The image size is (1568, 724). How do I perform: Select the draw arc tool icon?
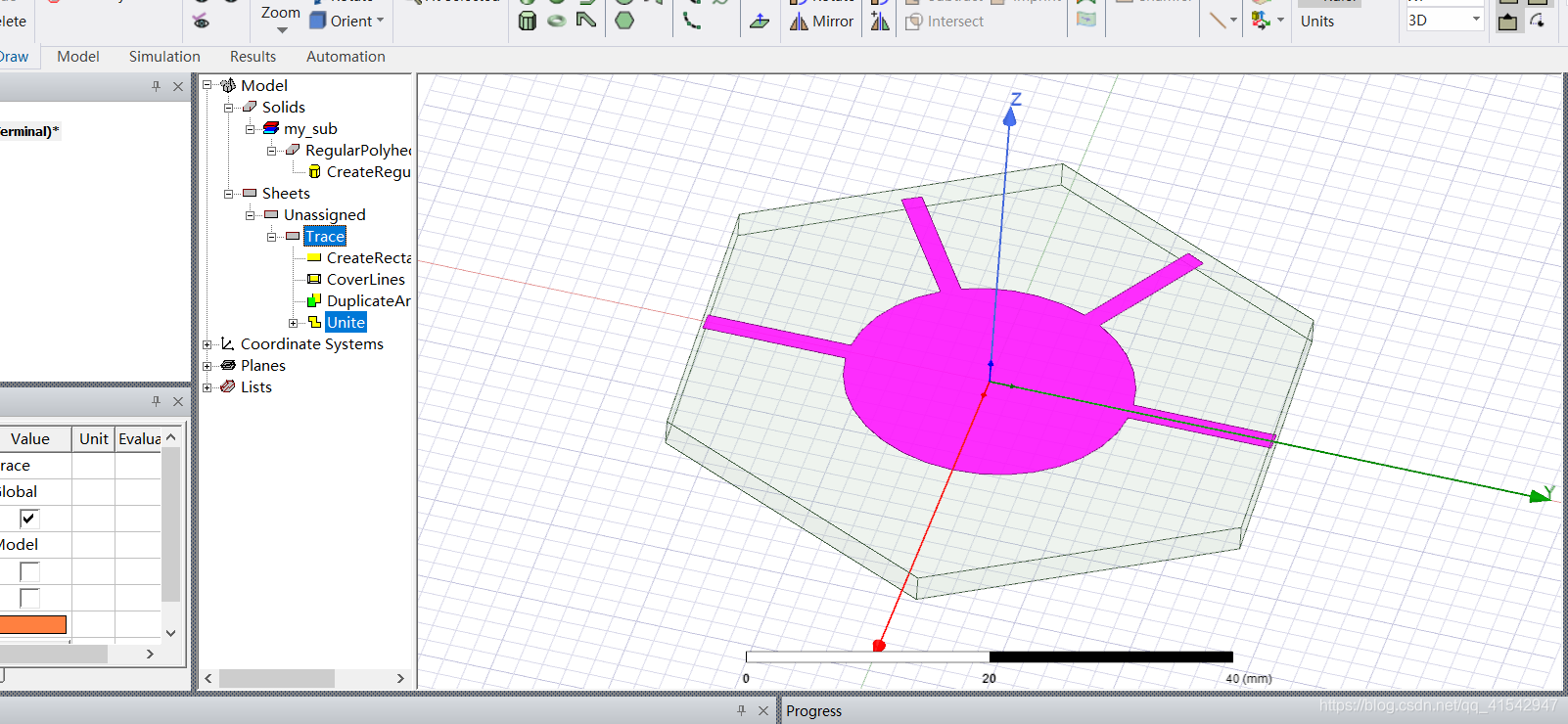point(692,20)
